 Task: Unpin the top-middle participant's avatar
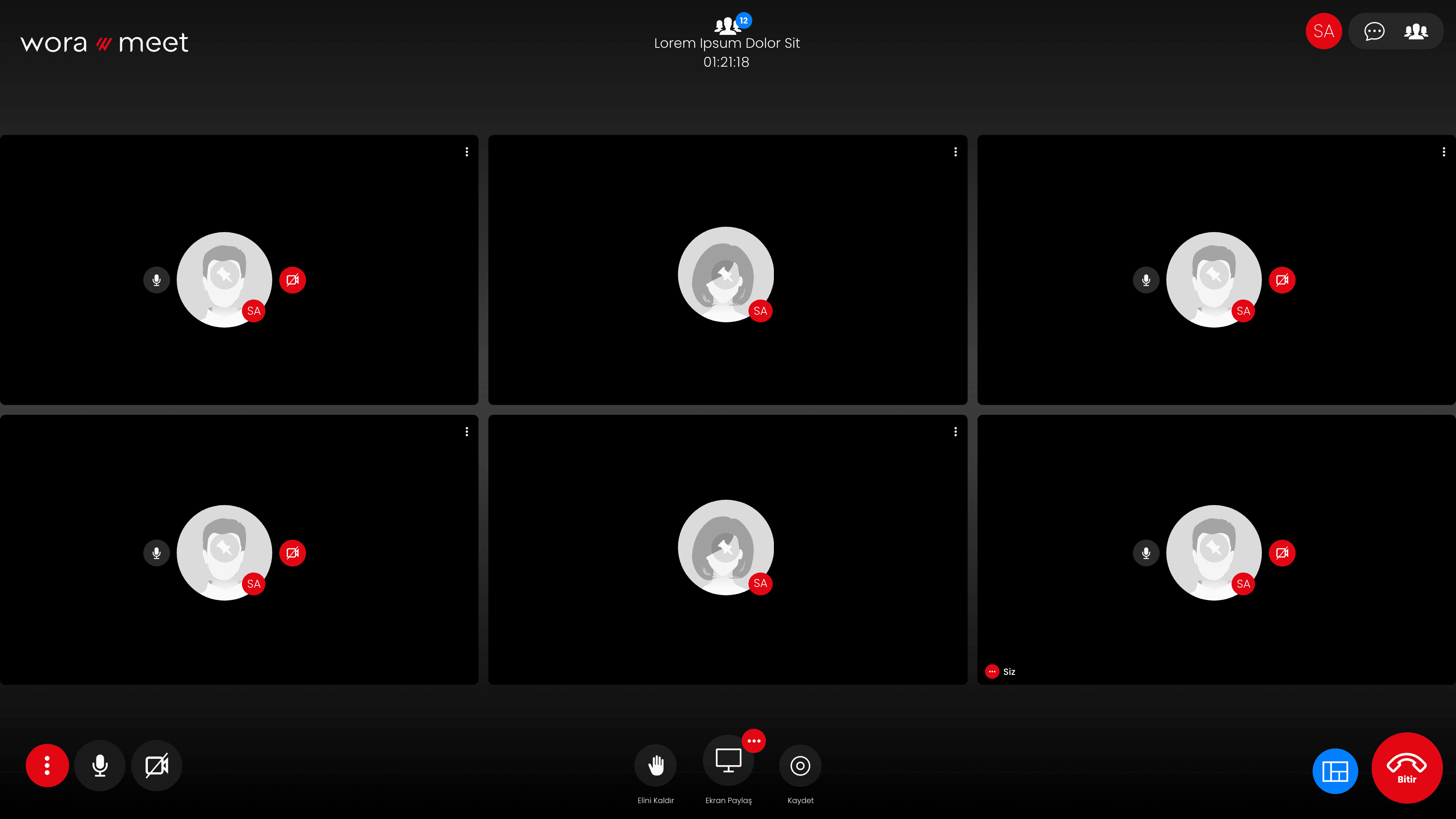726,275
